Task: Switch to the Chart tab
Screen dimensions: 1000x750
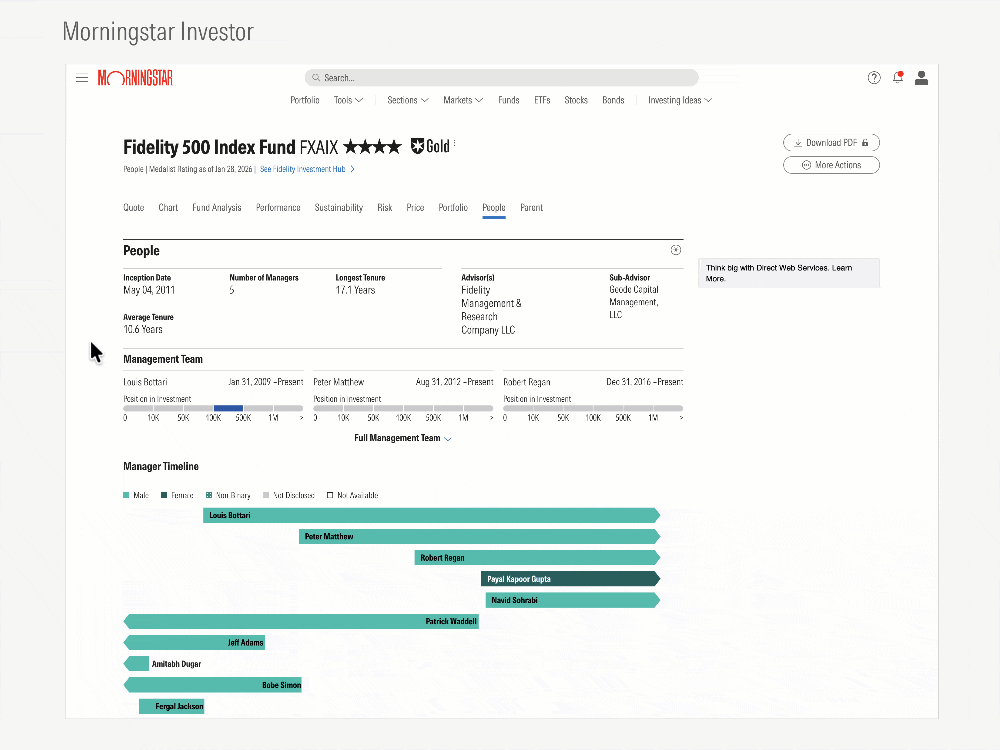Action: pos(168,208)
